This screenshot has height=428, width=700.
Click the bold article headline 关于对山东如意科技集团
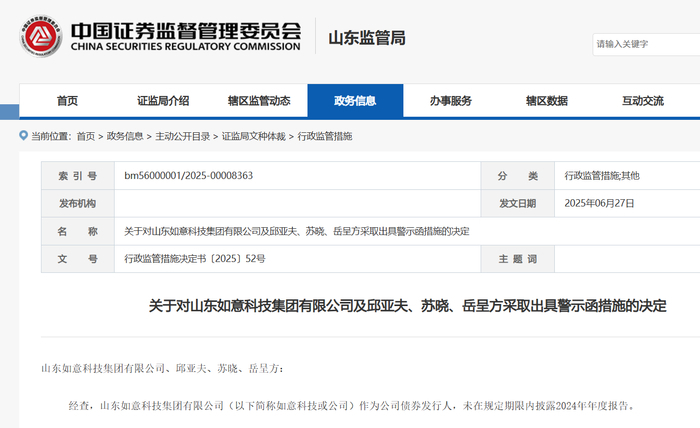pos(407,306)
